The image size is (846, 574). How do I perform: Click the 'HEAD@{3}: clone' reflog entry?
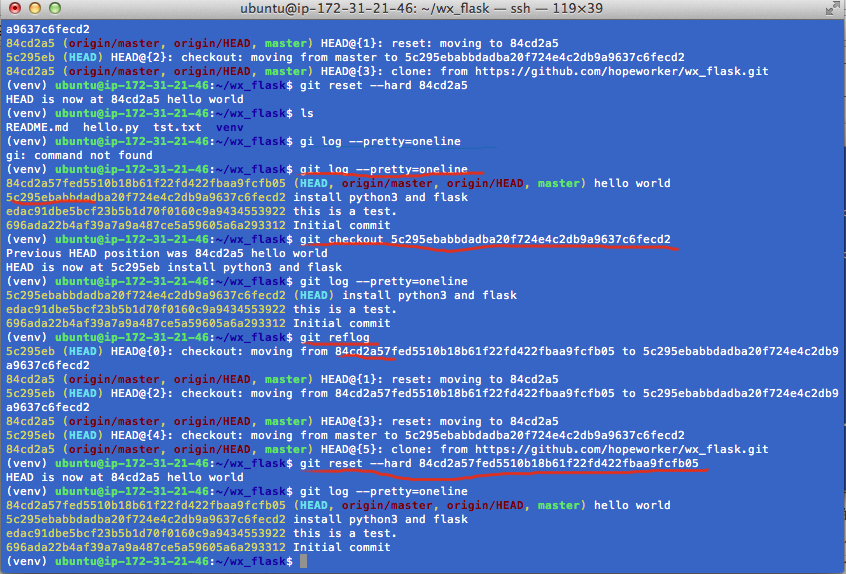tap(387, 71)
